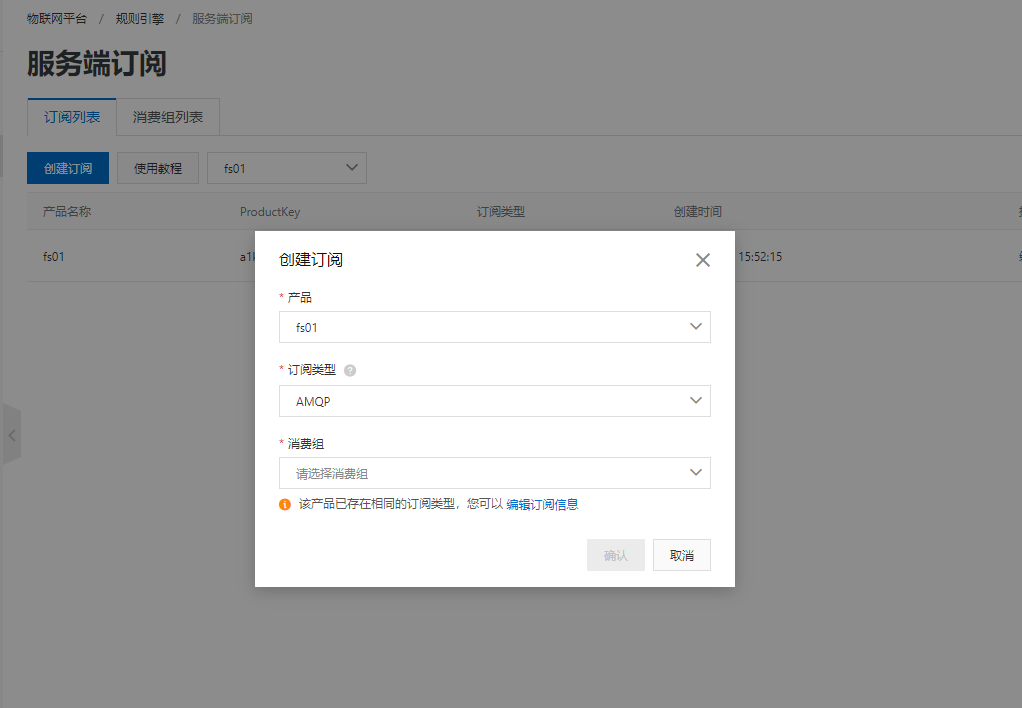The height and width of the screenshot is (708, 1022).
Task: Click the 编辑订阅信息 link
Action: (x=542, y=505)
